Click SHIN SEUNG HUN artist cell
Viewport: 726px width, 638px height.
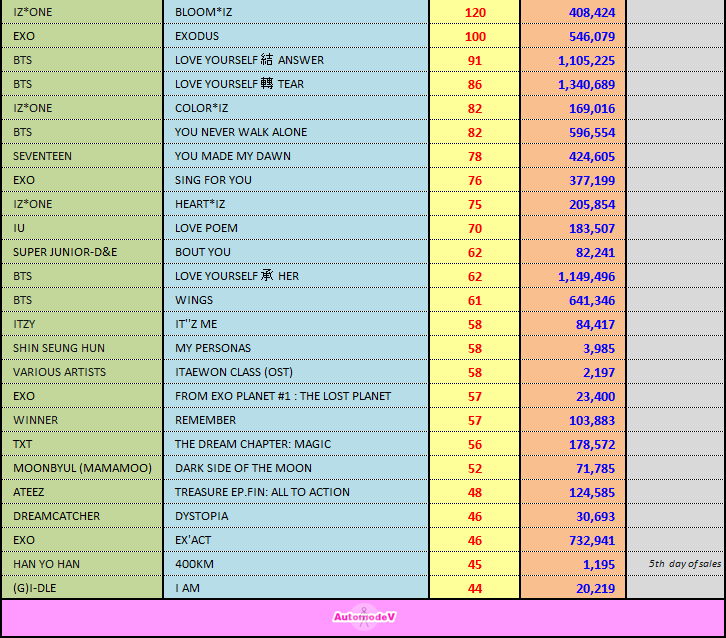(x=82, y=348)
